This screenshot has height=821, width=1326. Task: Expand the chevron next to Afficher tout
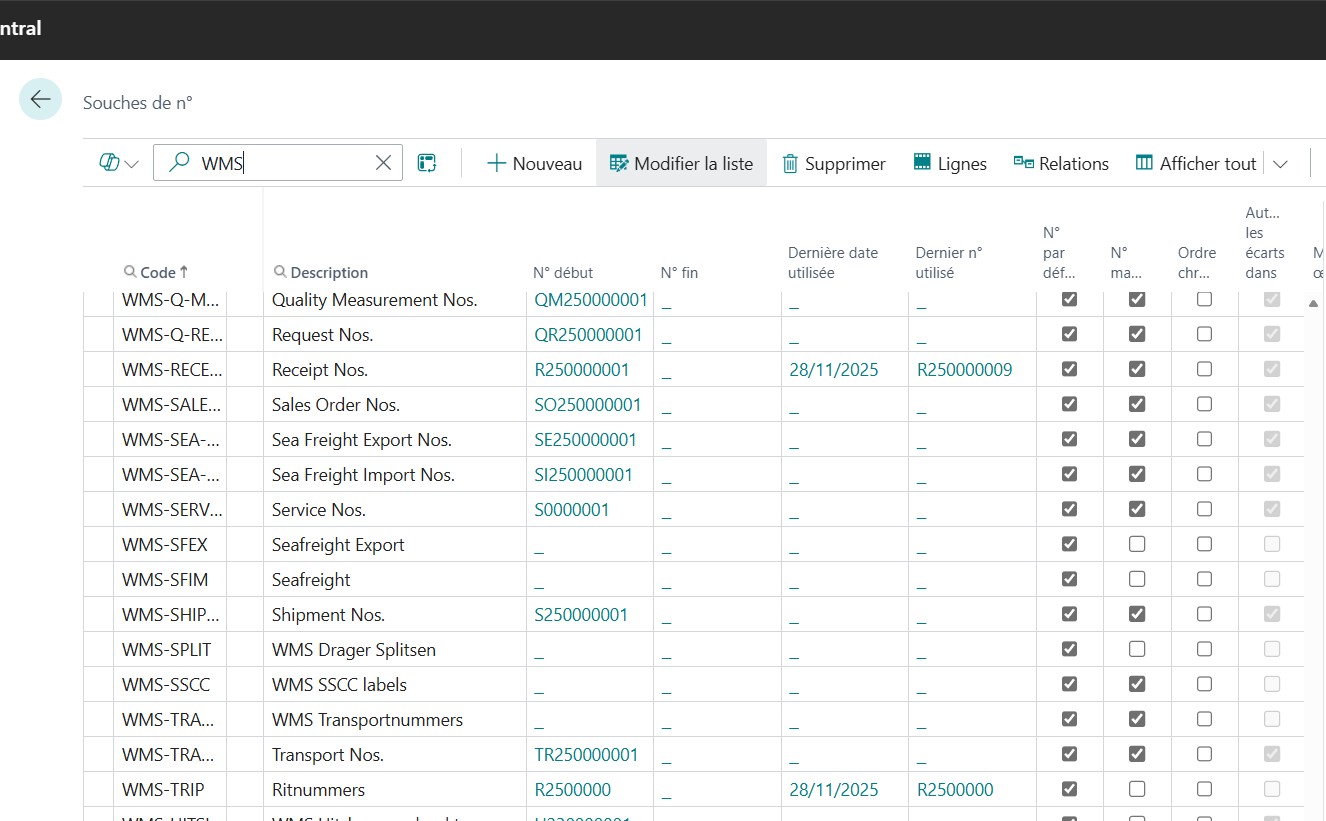(x=1279, y=164)
